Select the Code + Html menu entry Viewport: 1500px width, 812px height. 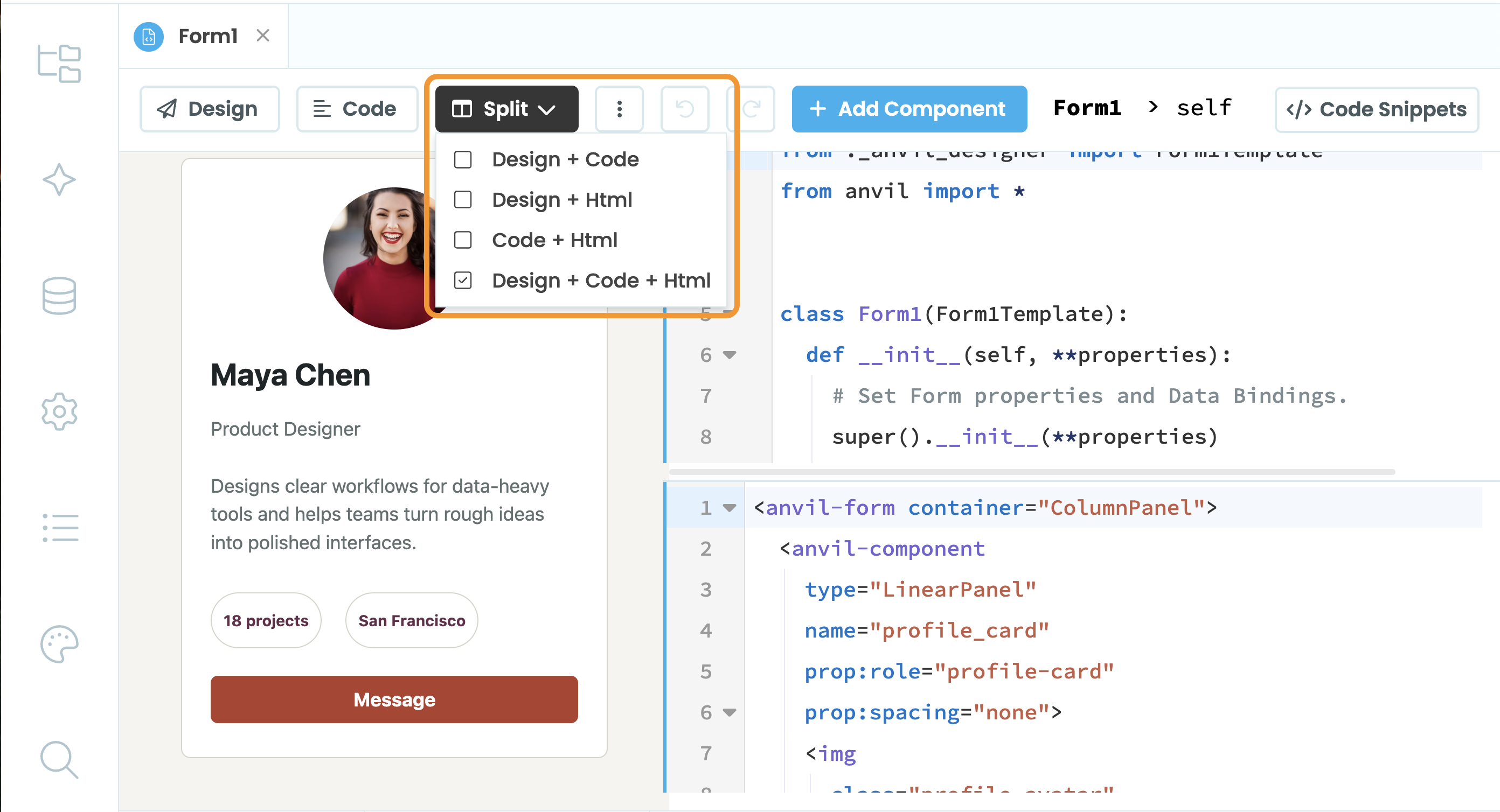click(581, 240)
